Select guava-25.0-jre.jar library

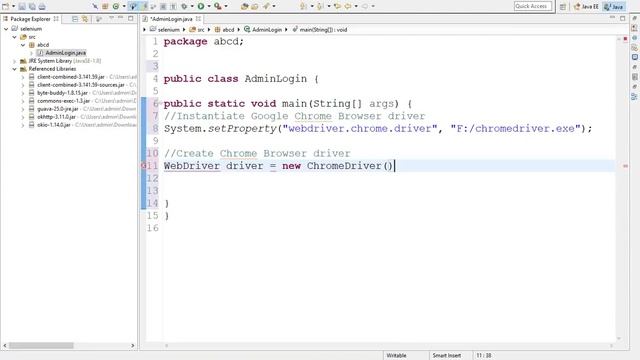(x=58, y=109)
